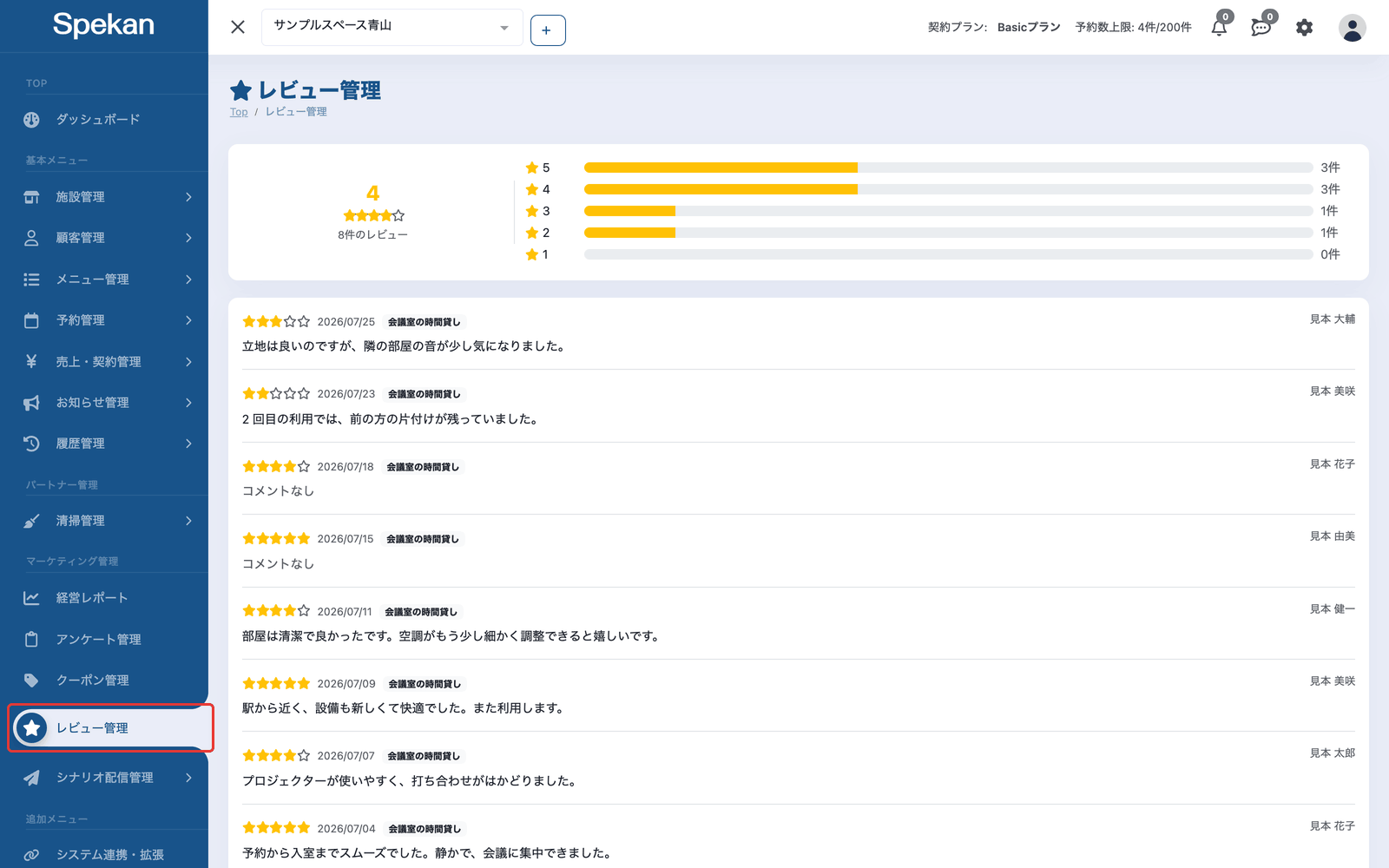The width and height of the screenshot is (1389, 868).
Task: Click the 清掃管理 broom icon
Action: tap(31, 521)
